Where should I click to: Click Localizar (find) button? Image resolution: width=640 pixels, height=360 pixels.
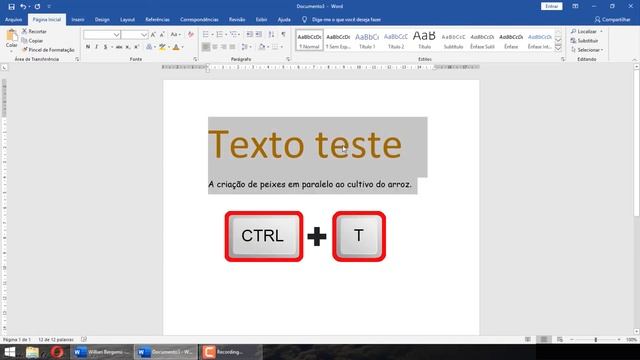coord(584,31)
